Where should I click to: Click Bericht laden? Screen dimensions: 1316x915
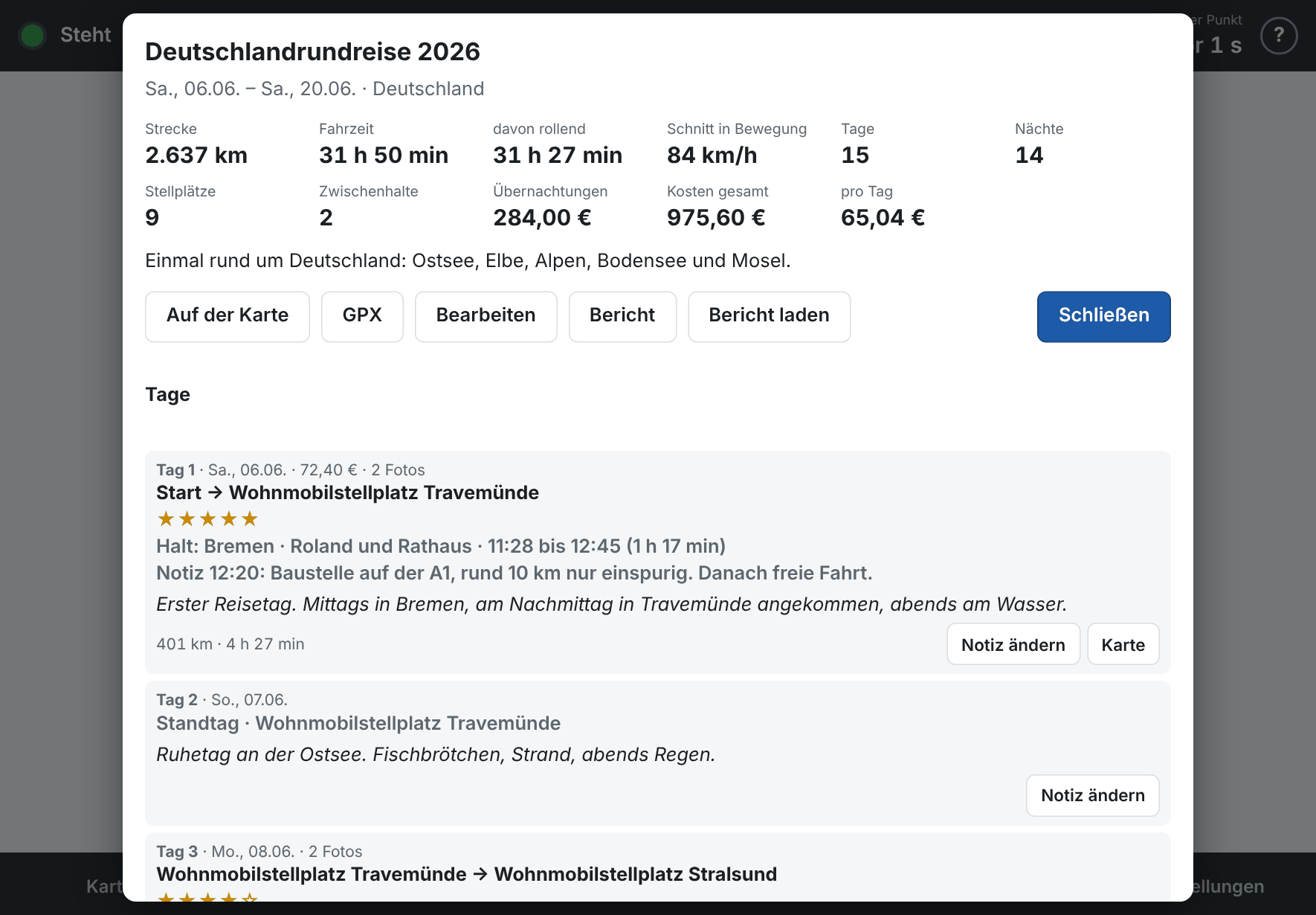(x=769, y=316)
